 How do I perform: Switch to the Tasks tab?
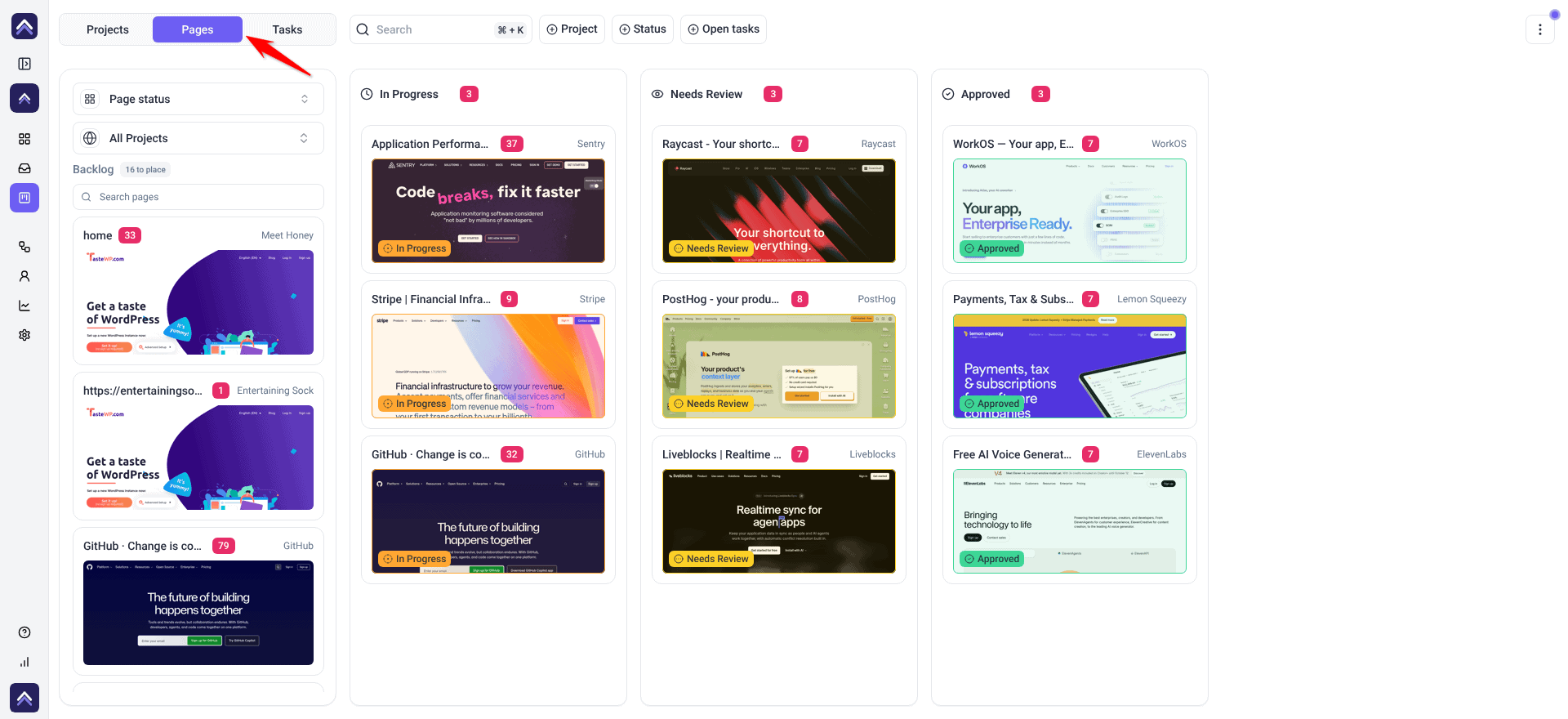click(x=287, y=29)
